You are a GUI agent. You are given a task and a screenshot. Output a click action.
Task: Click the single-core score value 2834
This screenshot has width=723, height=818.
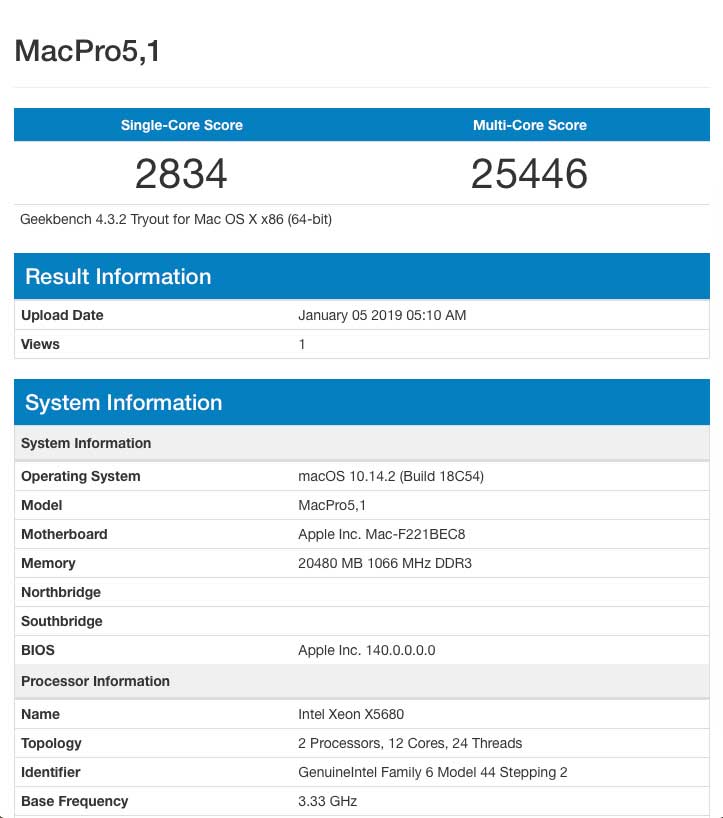pos(181,174)
